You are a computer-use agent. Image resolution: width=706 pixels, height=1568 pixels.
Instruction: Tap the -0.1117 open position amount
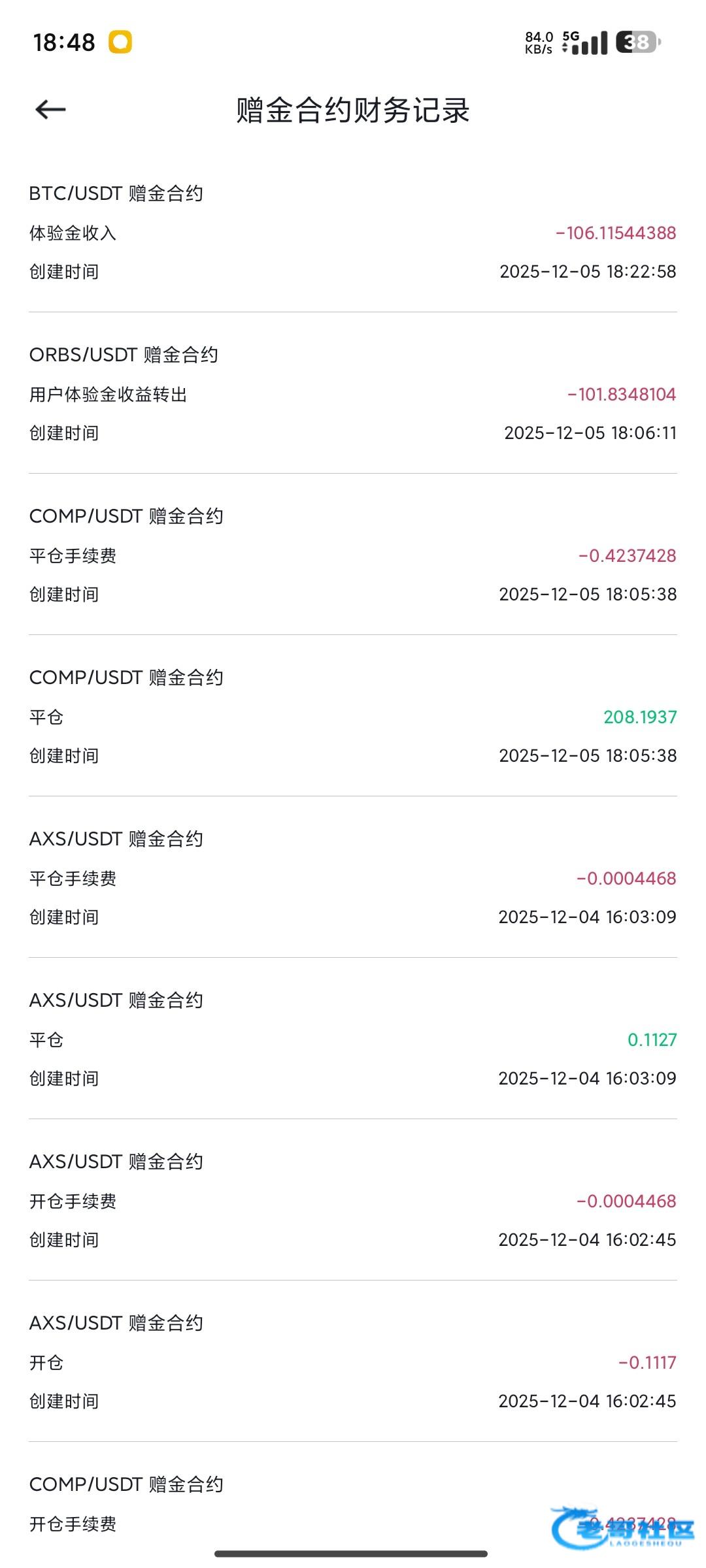(647, 1363)
